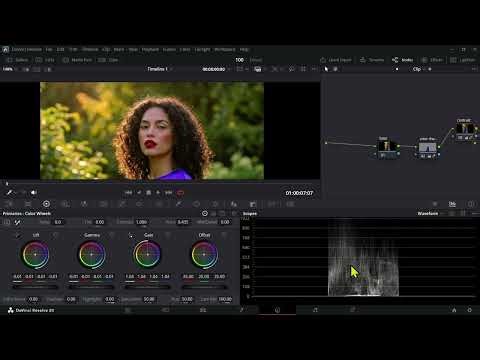Select the viewer color picker eyedropper

coord(10,192)
